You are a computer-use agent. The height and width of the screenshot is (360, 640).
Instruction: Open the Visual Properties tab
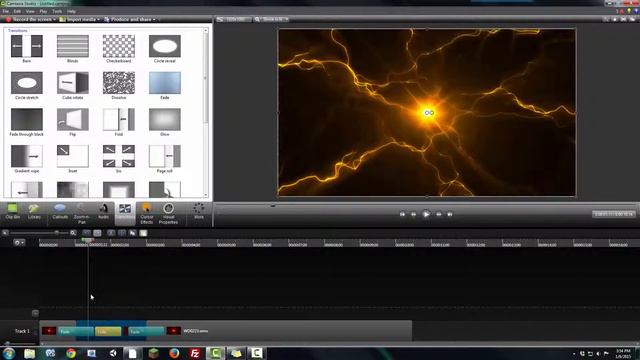[x=168, y=213]
